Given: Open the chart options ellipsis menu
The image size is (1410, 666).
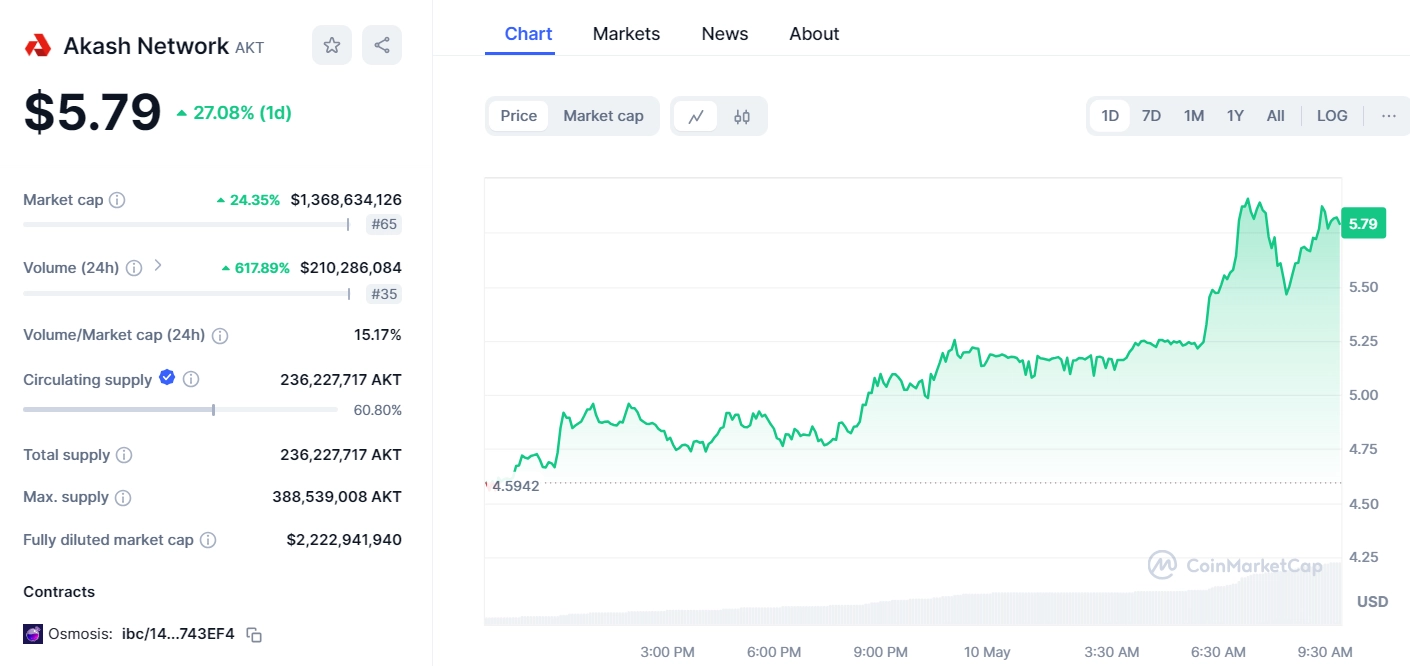Looking at the screenshot, I should [x=1389, y=115].
